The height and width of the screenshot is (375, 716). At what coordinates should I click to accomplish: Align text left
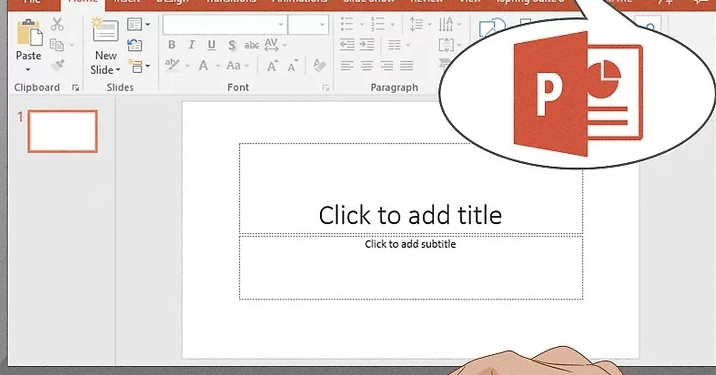347,66
